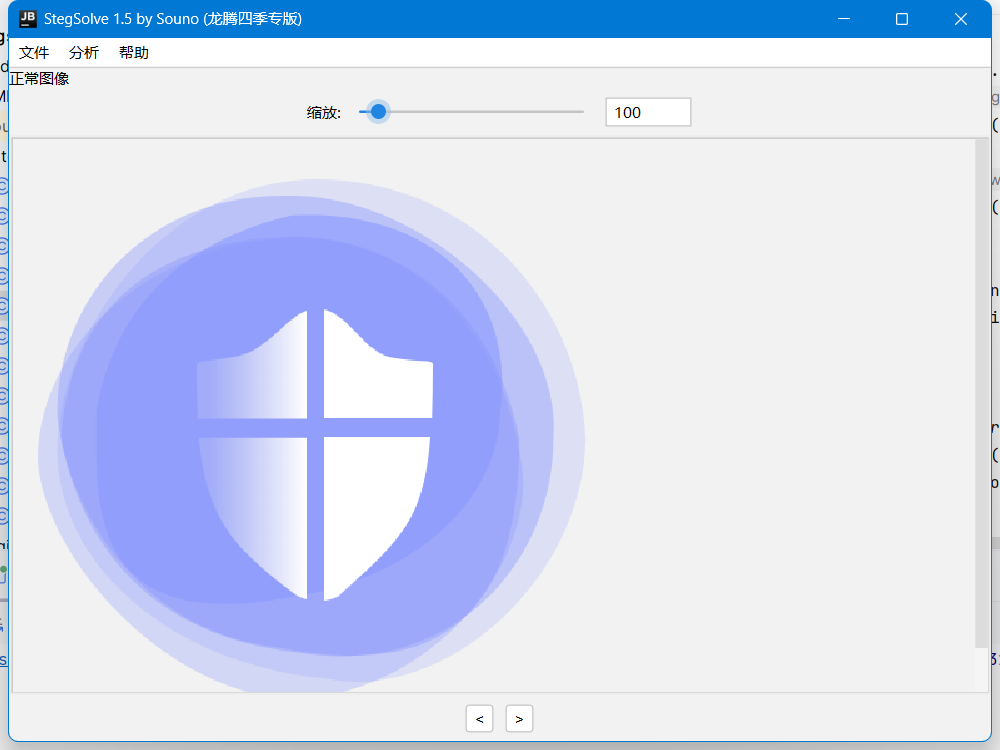Click the 正常图像 mode label
The height and width of the screenshot is (750, 1000).
40,79
